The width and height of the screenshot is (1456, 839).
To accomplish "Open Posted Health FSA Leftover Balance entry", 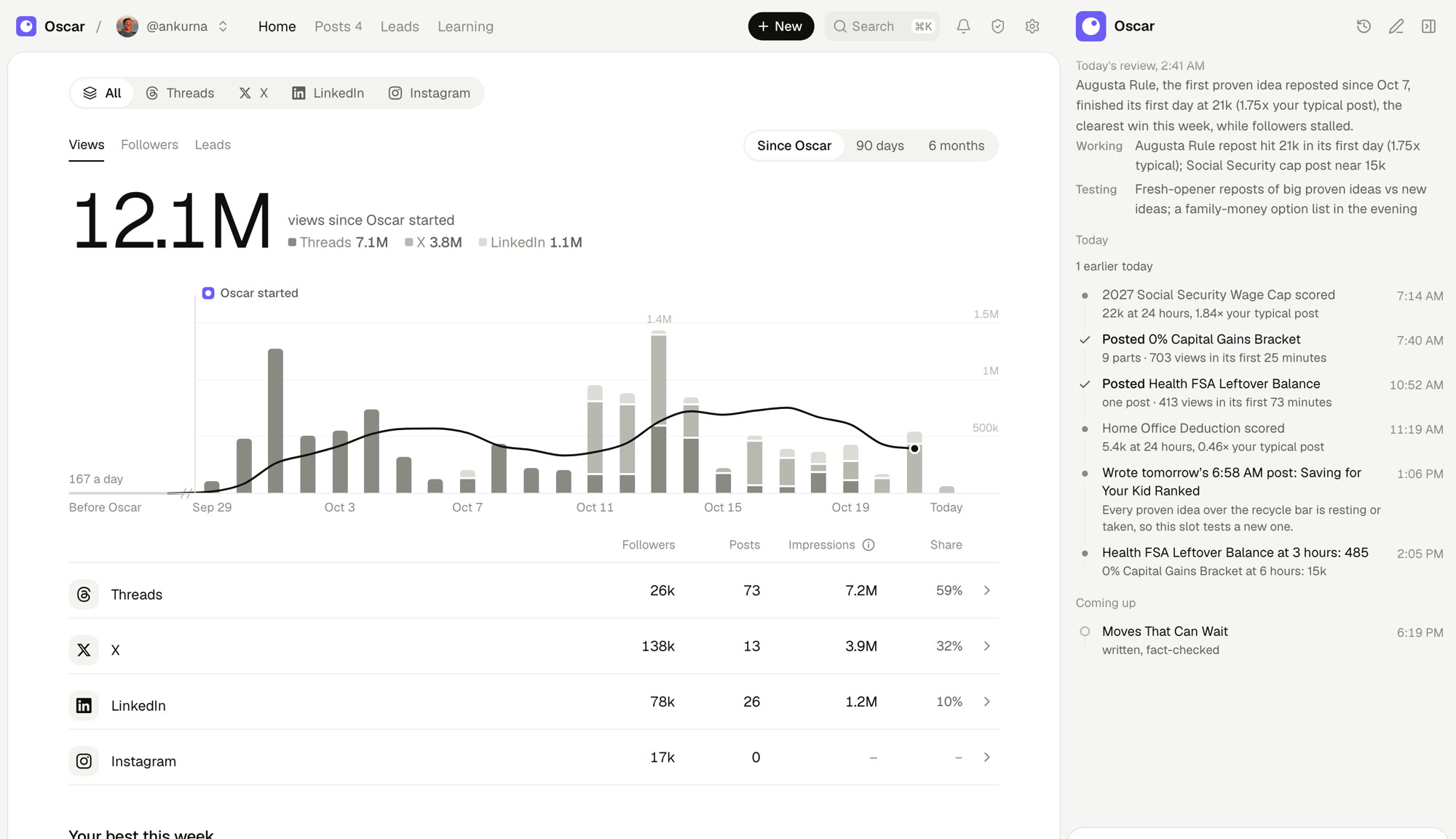I will click(x=1259, y=392).
